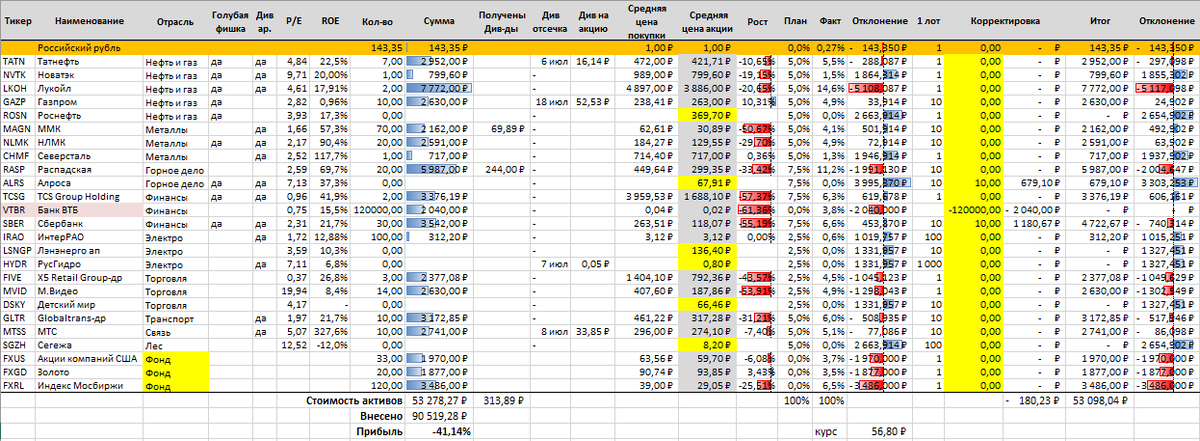The width and height of the screenshot is (1200, 441).
Task: Click the 7 772,00 ₽ sum cell for Лукойл
Action: [438, 88]
